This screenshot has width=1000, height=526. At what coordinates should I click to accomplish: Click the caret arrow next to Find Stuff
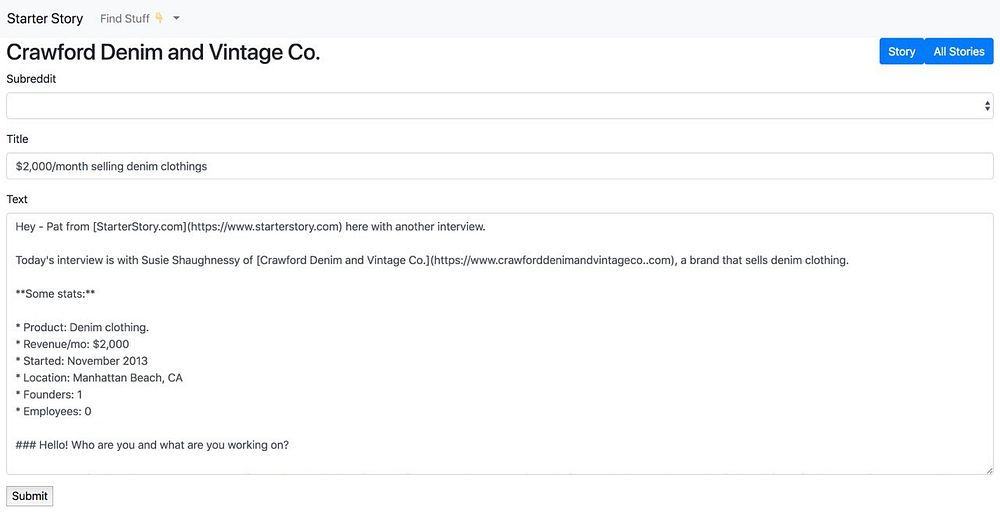point(176,19)
